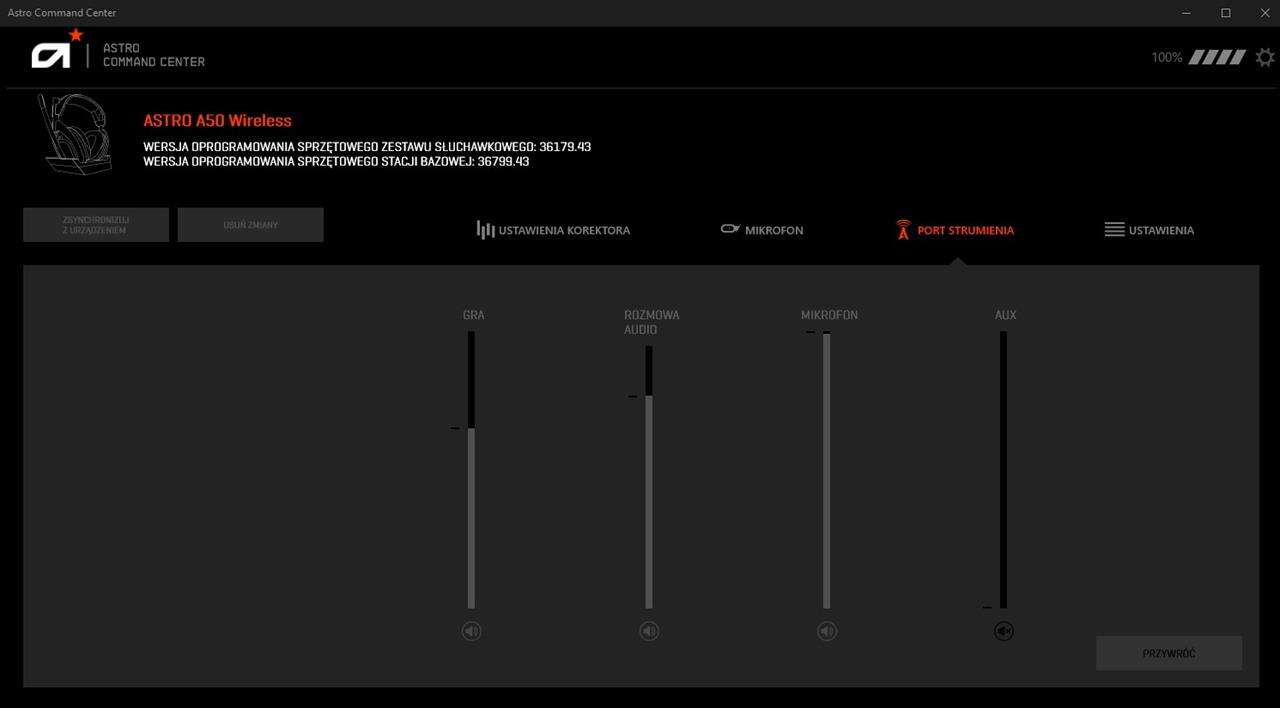This screenshot has width=1280, height=708.
Task: Click PRZYWRÓĆ to restore defaults
Action: [1169, 653]
